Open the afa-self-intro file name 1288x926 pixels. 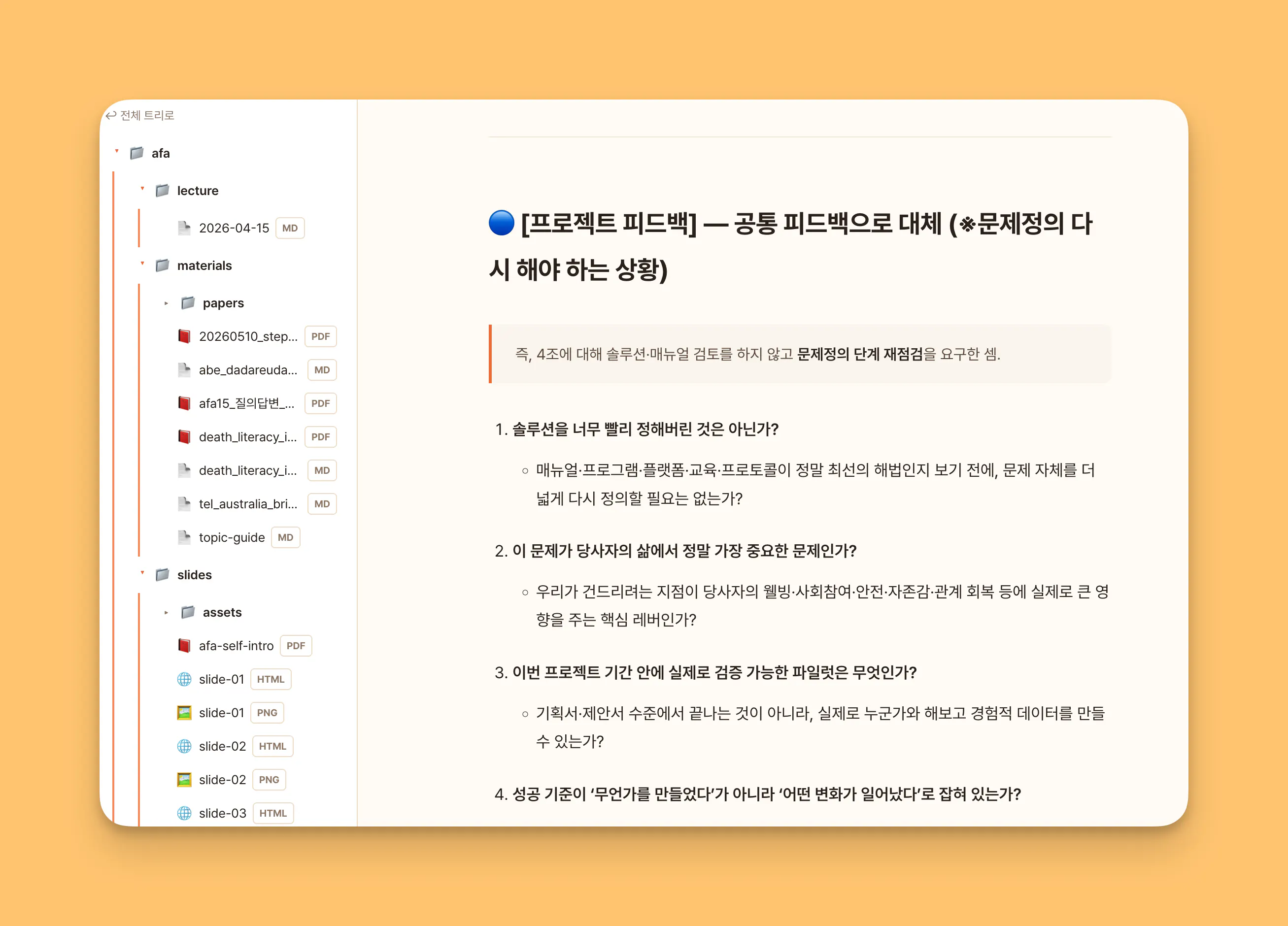pos(236,646)
